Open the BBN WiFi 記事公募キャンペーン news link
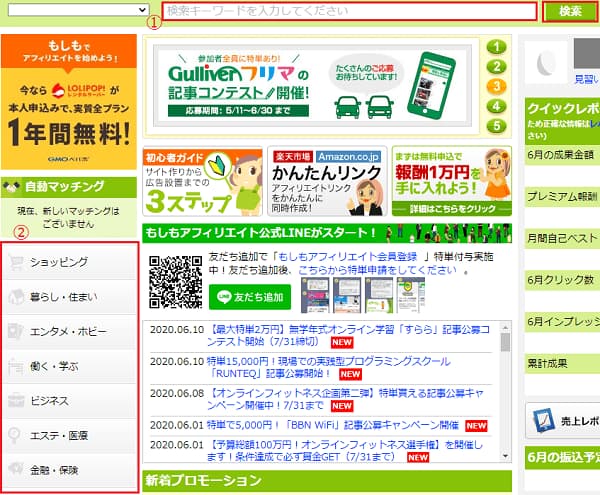This screenshot has height=495, width=600. click(x=333, y=425)
